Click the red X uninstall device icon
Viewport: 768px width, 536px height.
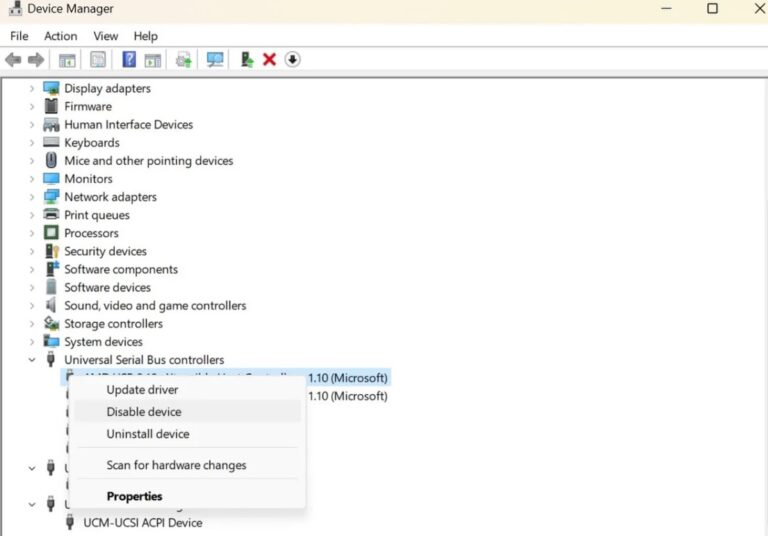(269, 60)
